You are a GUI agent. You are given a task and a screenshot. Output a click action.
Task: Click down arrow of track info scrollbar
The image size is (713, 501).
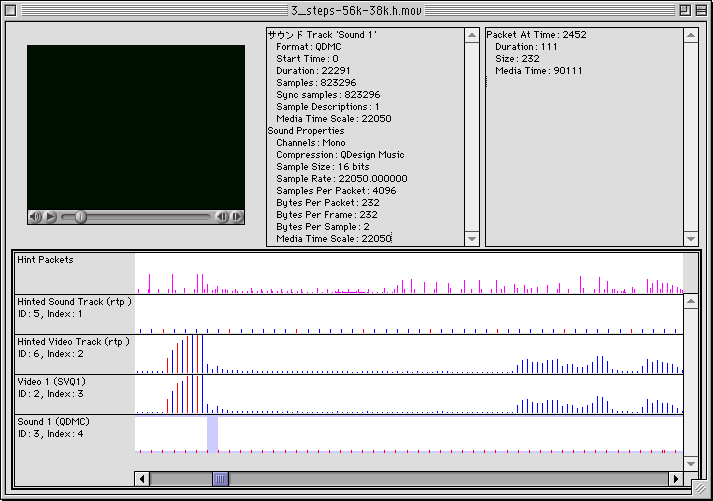pos(472,239)
